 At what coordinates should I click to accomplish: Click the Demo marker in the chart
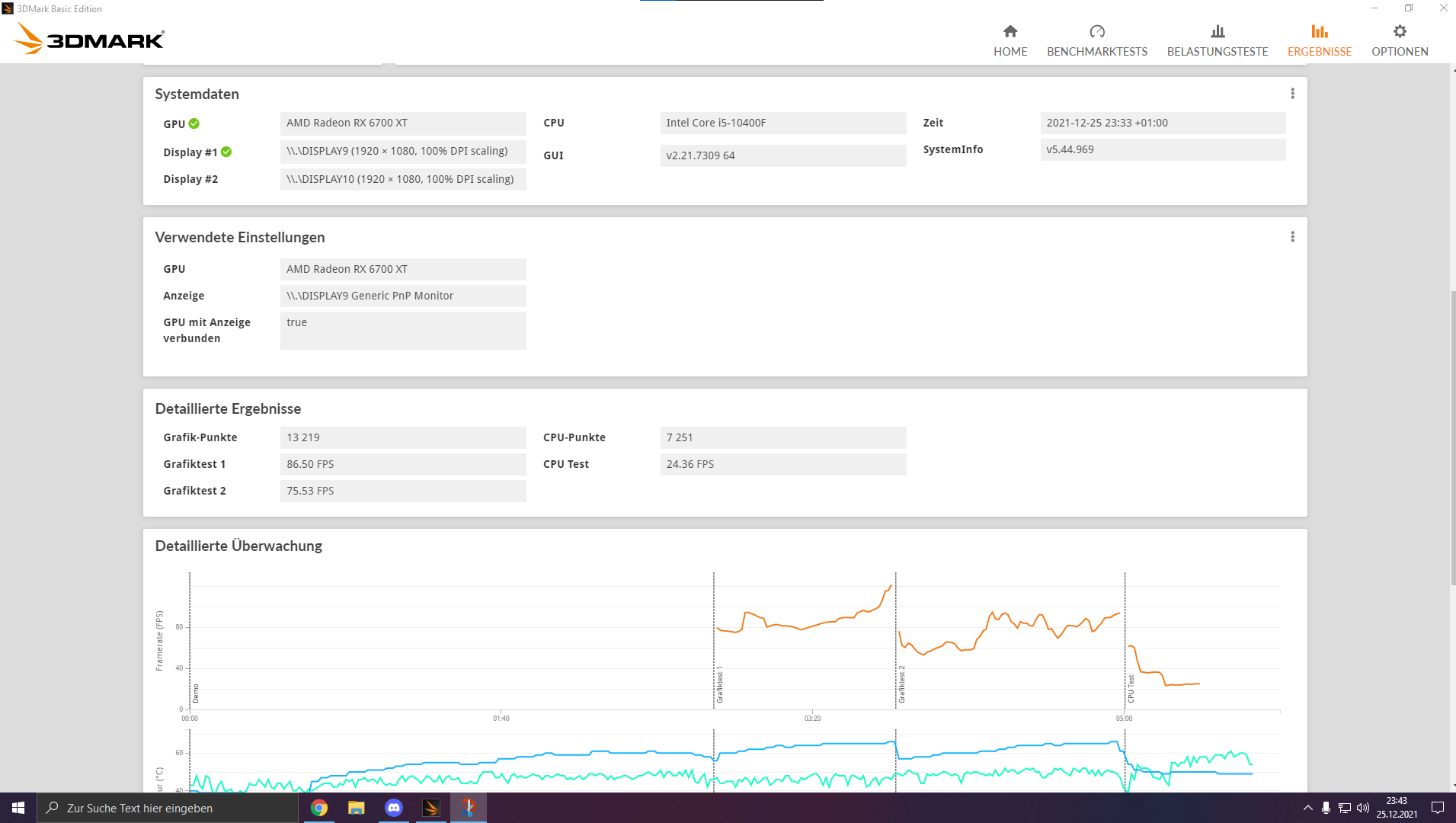tap(195, 693)
